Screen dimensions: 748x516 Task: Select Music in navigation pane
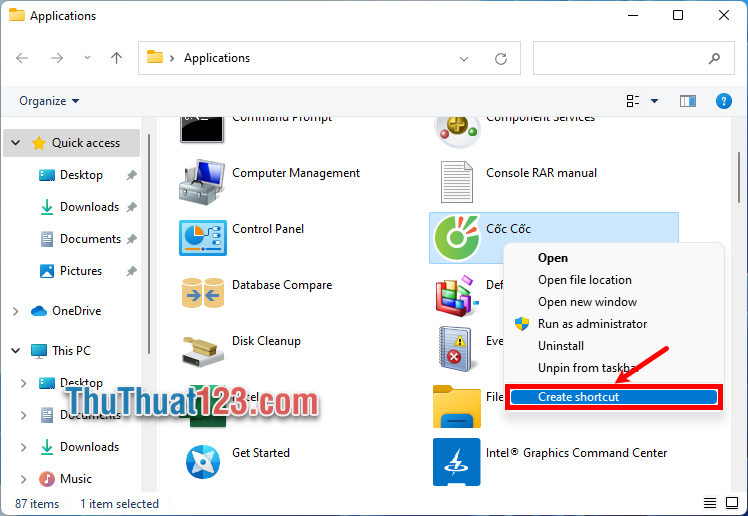coord(75,479)
